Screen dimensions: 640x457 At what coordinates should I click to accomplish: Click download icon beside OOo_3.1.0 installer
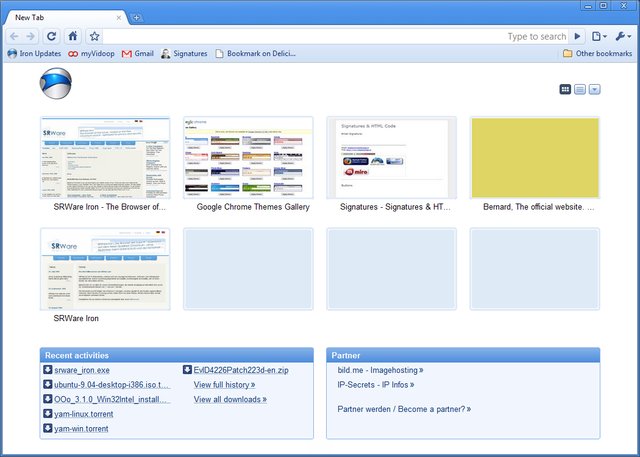tap(48, 399)
